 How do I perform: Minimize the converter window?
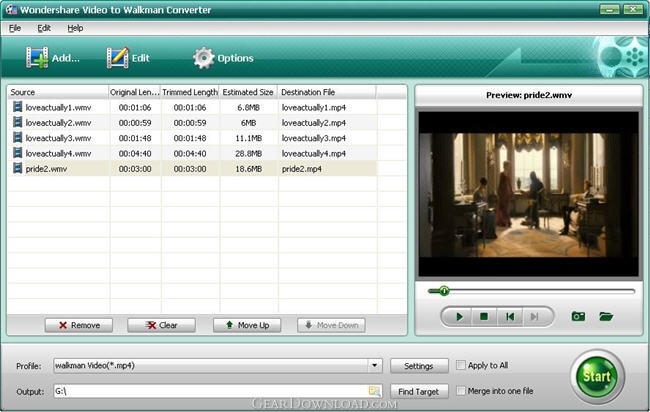point(609,9)
